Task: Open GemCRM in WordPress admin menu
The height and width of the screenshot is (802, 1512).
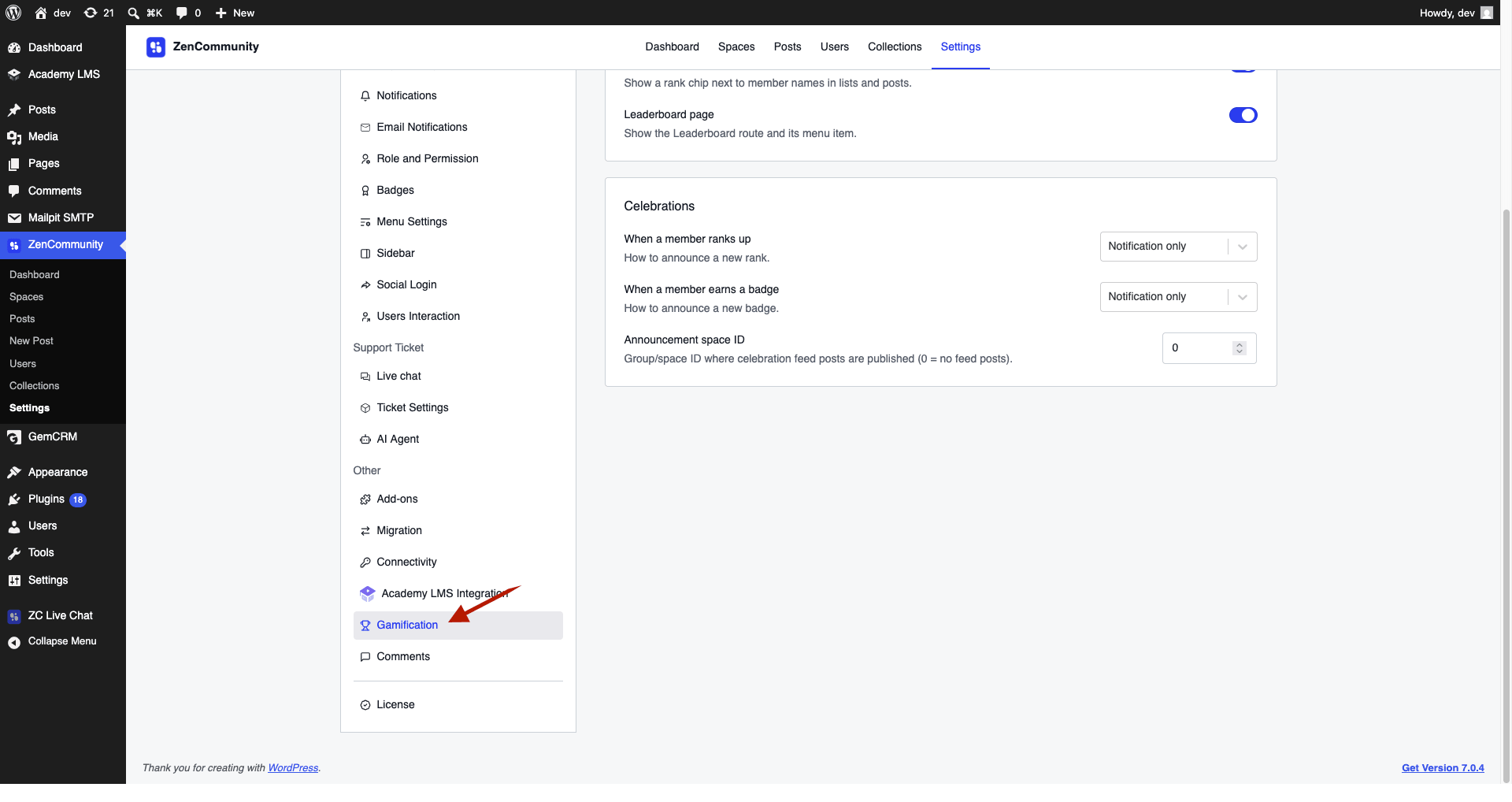Action: (x=63, y=437)
